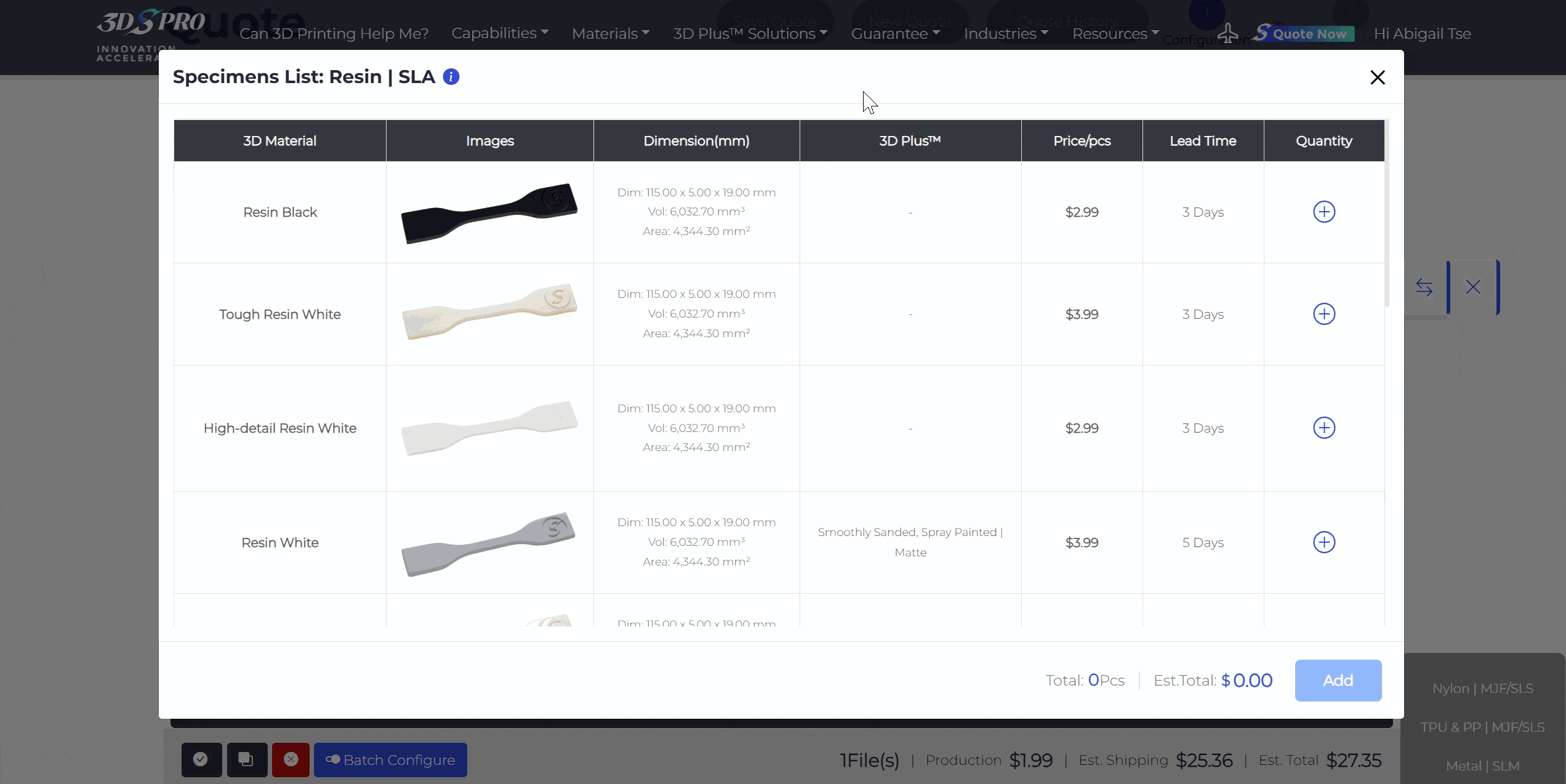
Task: Click the dialog's vertical scrollbar
Action: [x=1387, y=213]
